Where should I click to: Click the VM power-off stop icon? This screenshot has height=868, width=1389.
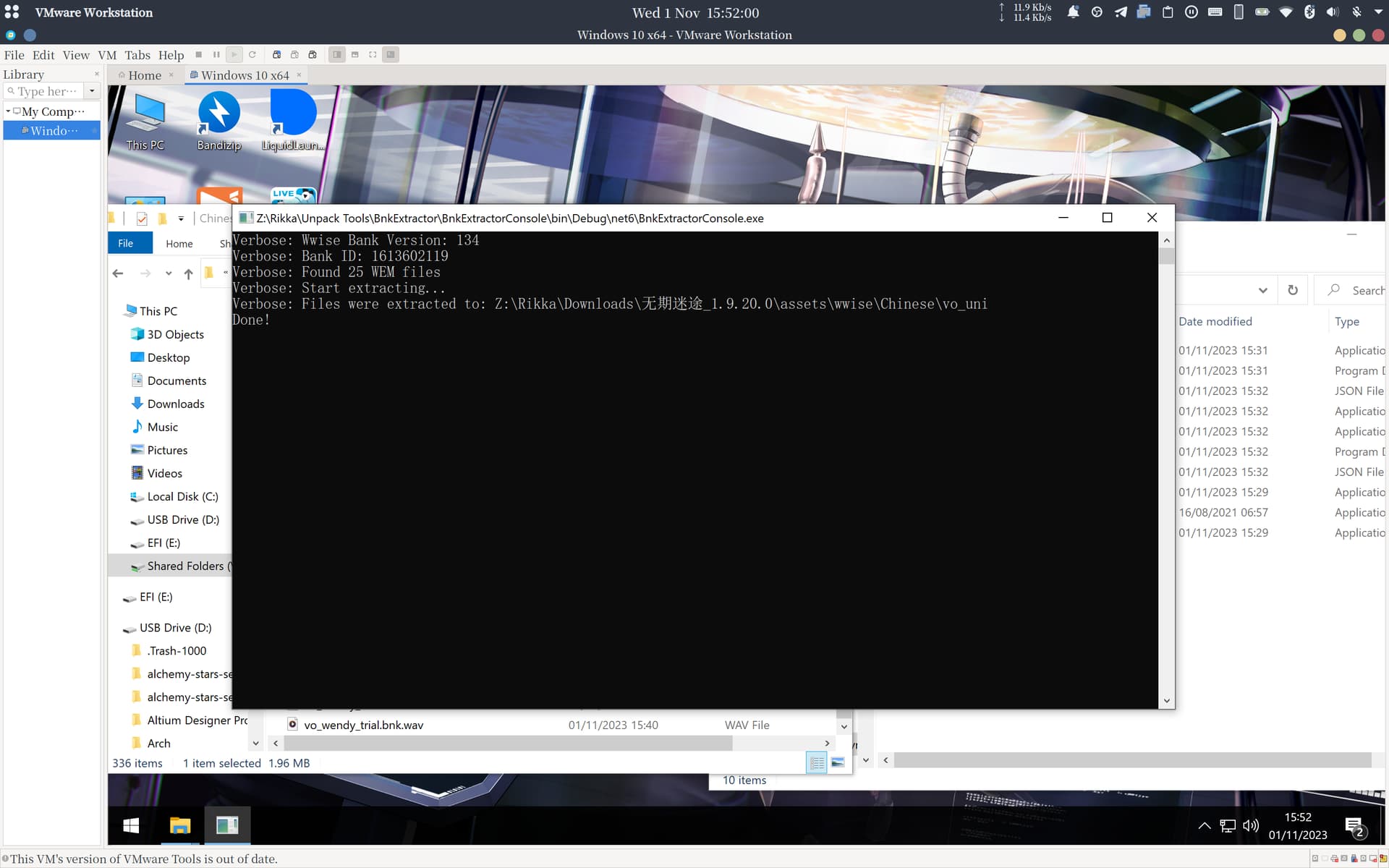[x=199, y=55]
